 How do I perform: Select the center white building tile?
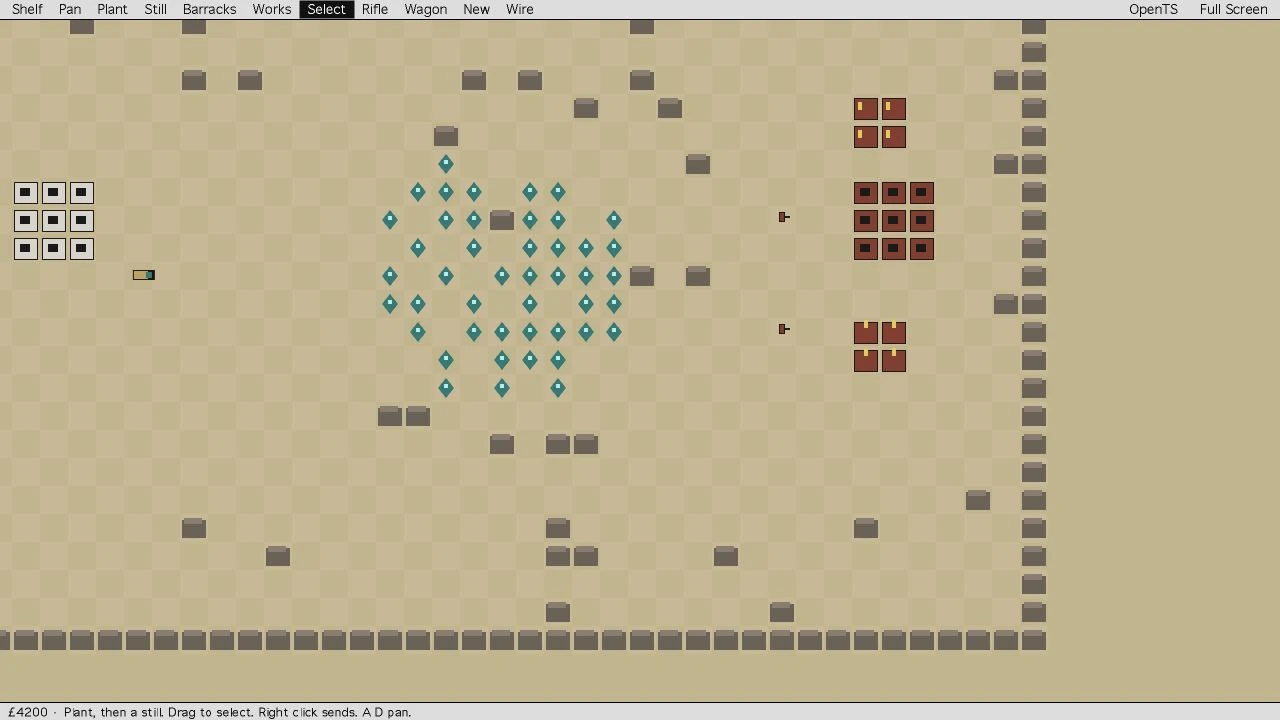point(54,220)
